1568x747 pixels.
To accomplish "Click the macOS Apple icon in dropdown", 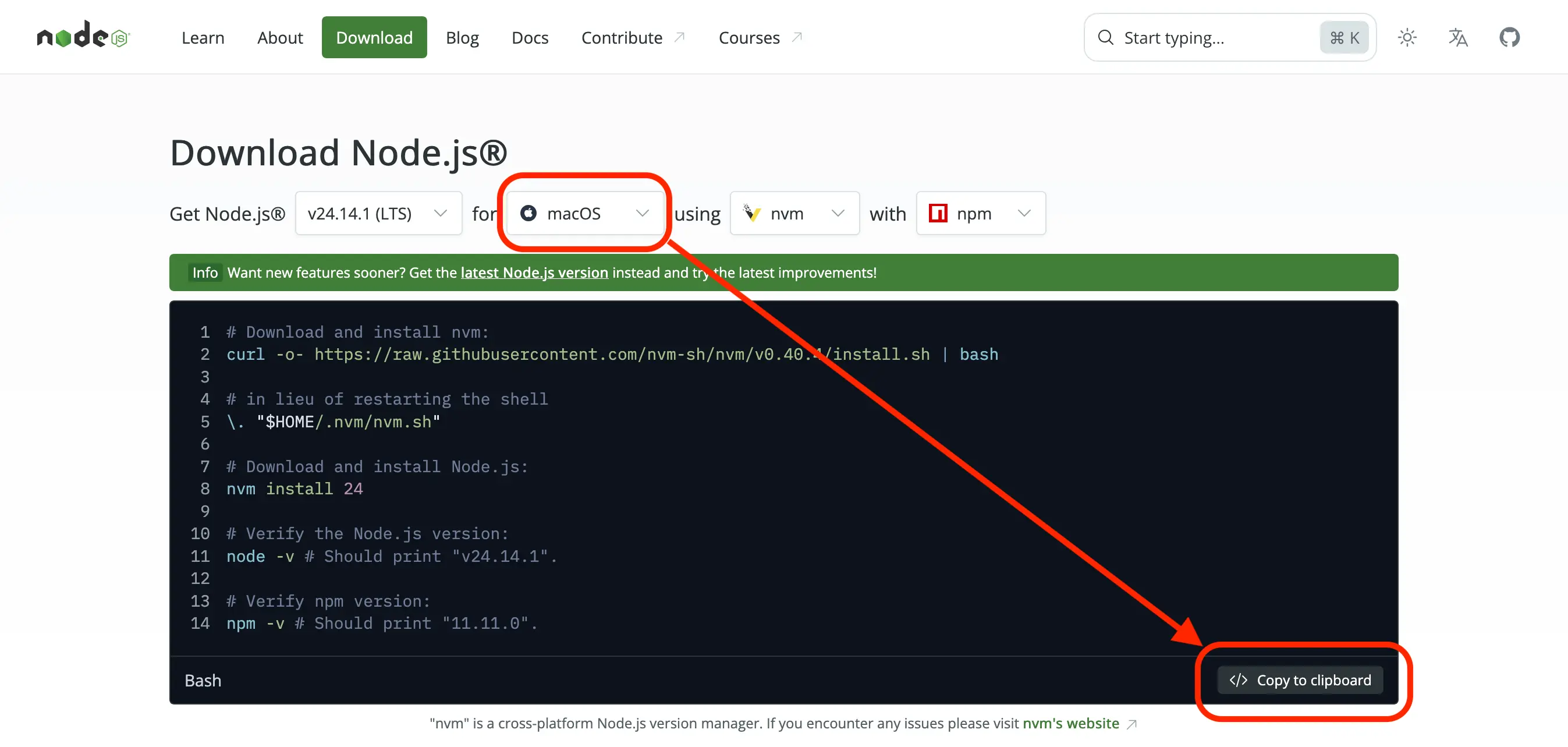I will coord(528,213).
